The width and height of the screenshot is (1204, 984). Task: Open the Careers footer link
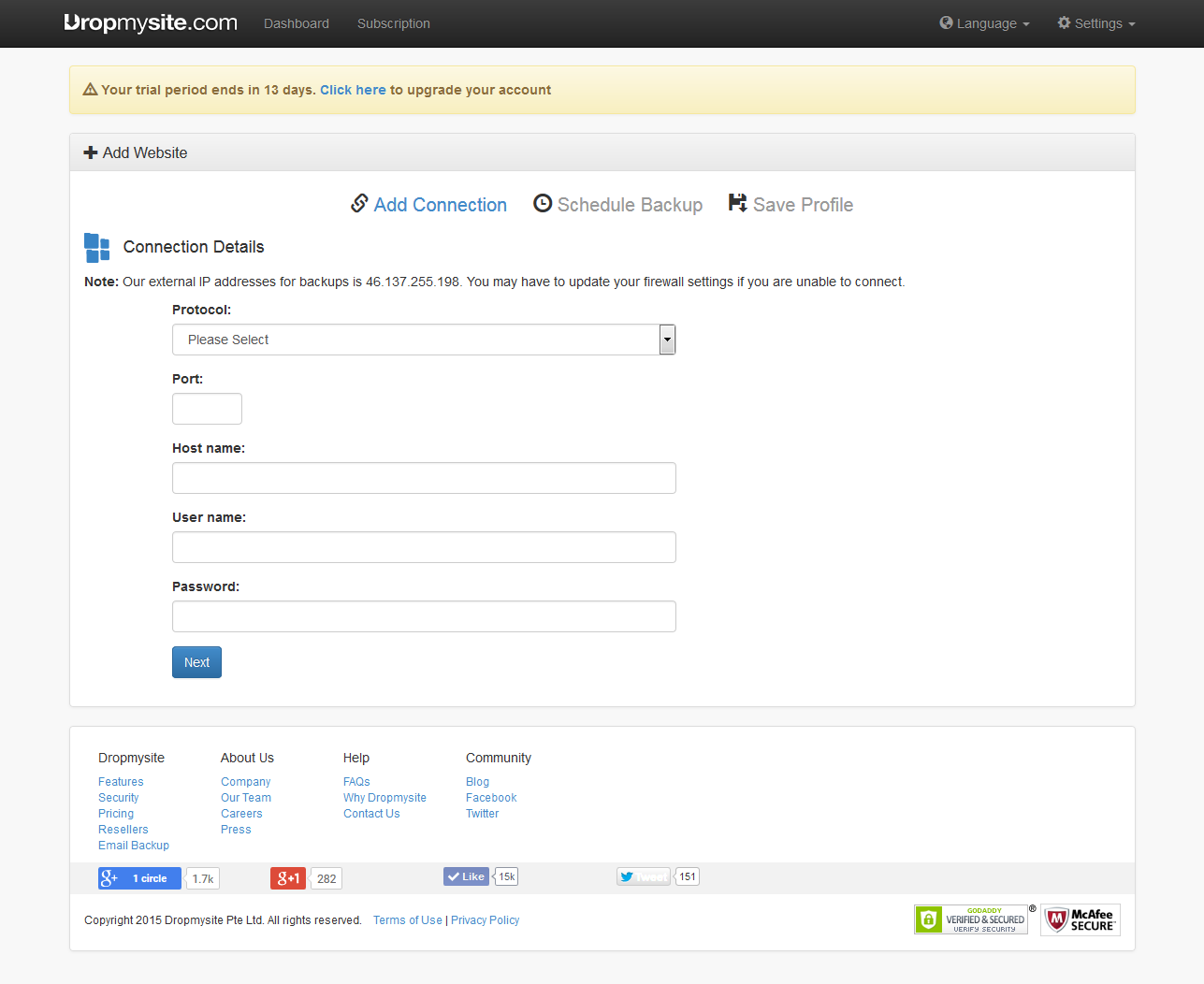coord(241,814)
